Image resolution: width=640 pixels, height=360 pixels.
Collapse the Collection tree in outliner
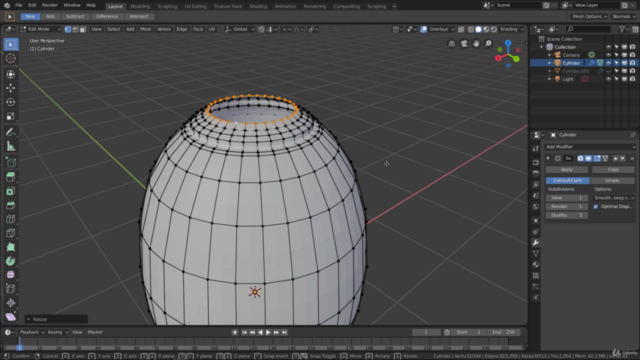[542, 47]
